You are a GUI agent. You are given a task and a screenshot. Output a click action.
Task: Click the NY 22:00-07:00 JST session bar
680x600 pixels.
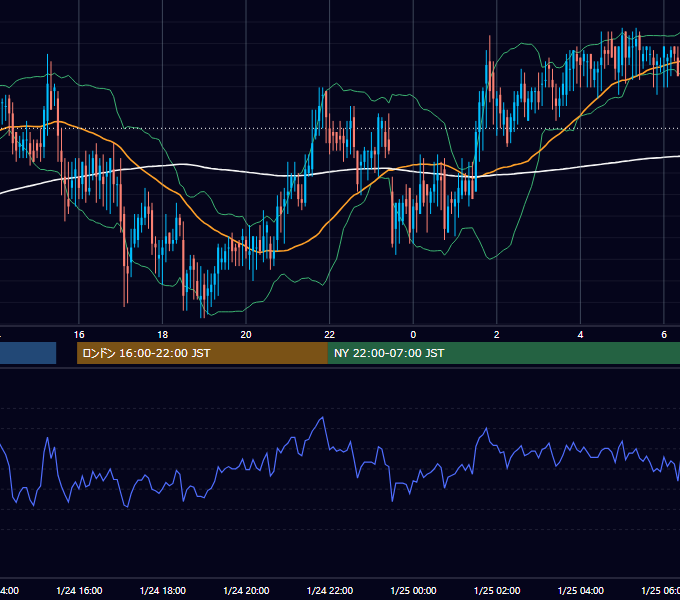point(503,353)
